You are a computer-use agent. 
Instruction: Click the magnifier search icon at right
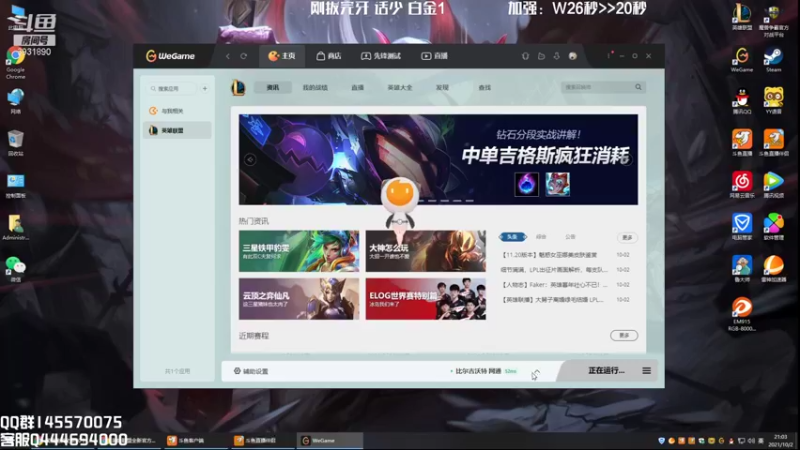coord(638,87)
